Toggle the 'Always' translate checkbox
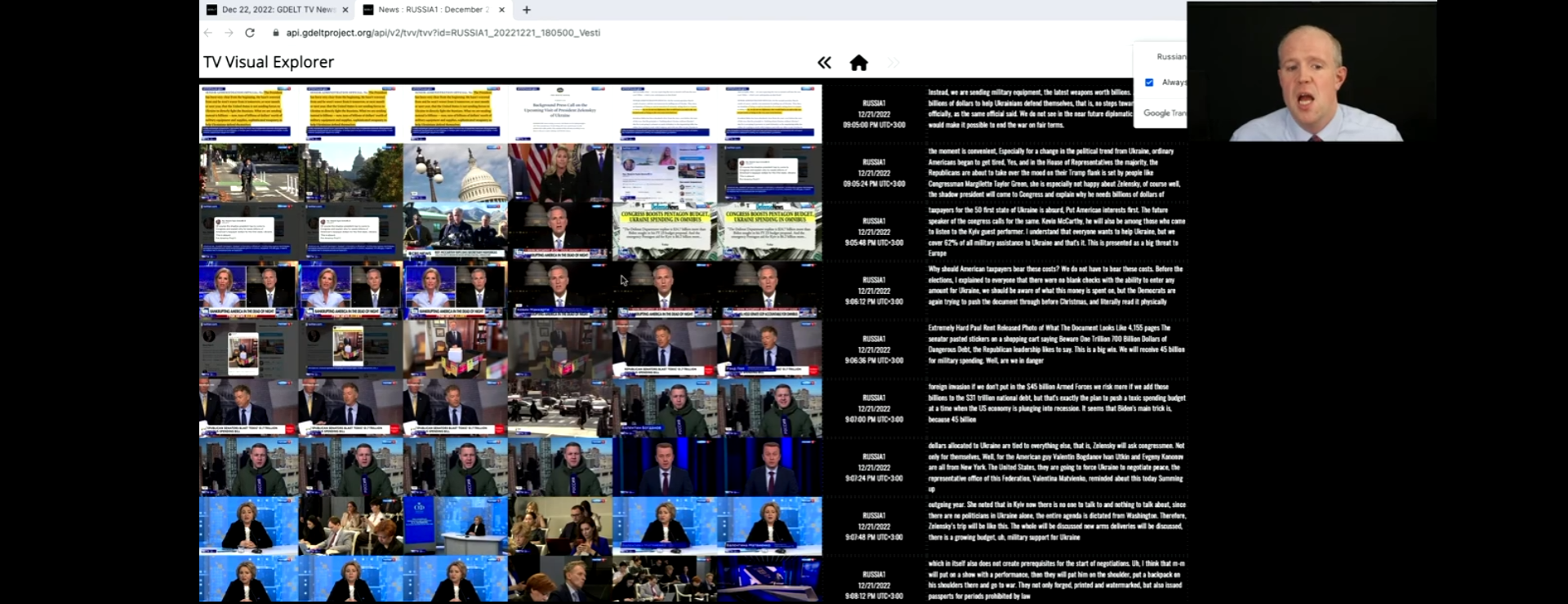The height and width of the screenshot is (604, 1568). coord(1149,82)
